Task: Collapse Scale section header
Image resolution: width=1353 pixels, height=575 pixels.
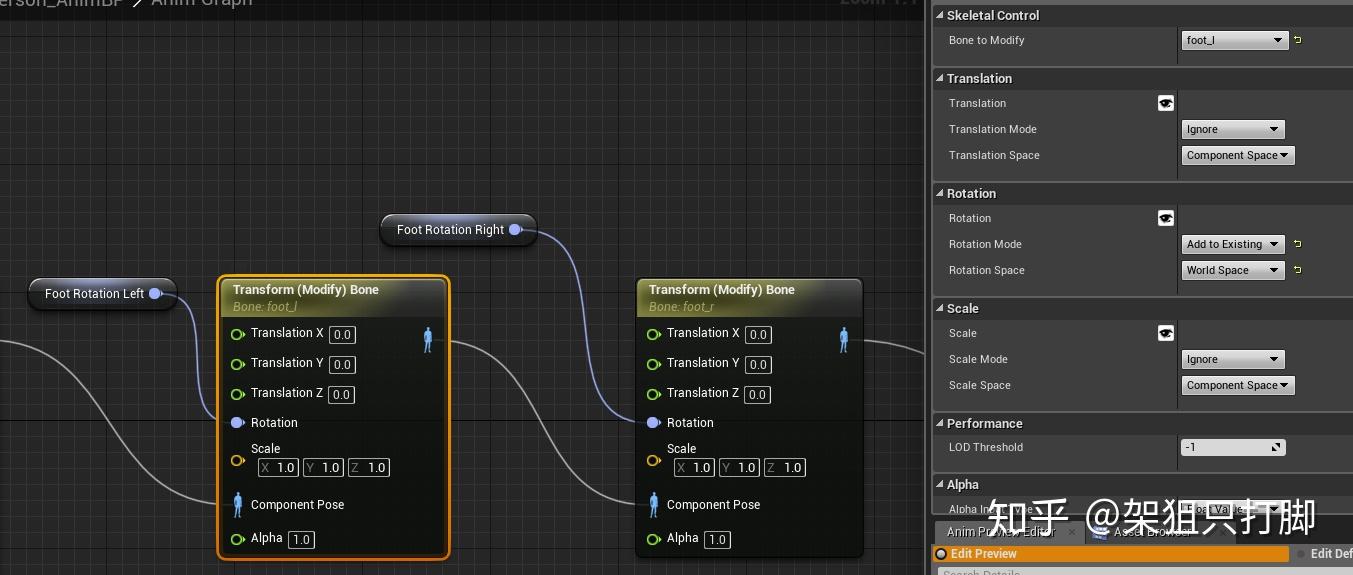Action: tap(940, 308)
